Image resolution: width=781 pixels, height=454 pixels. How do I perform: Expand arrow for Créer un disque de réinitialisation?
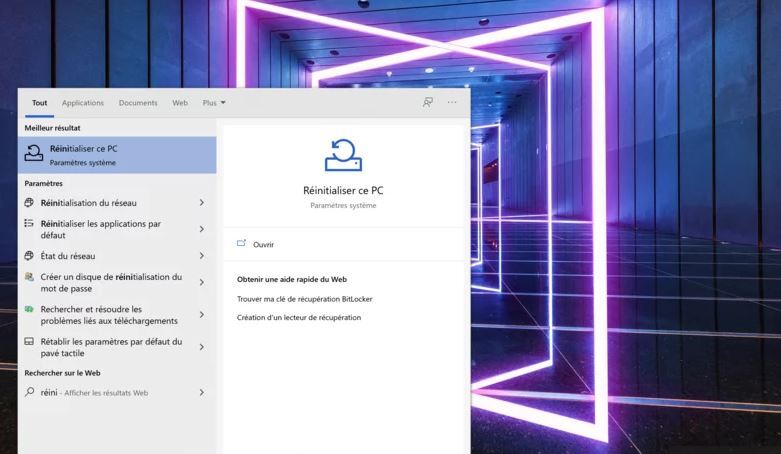[202, 282]
